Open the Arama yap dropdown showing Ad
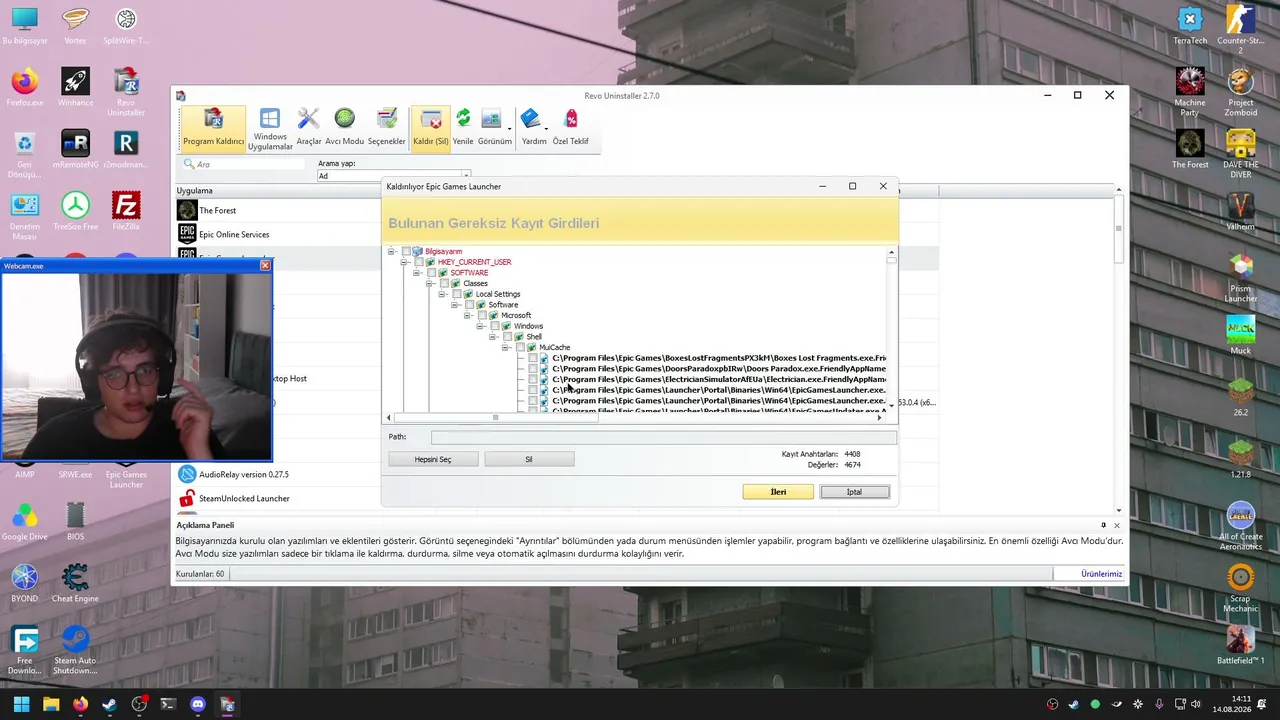This screenshot has width=1280, height=720. [x=393, y=176]
